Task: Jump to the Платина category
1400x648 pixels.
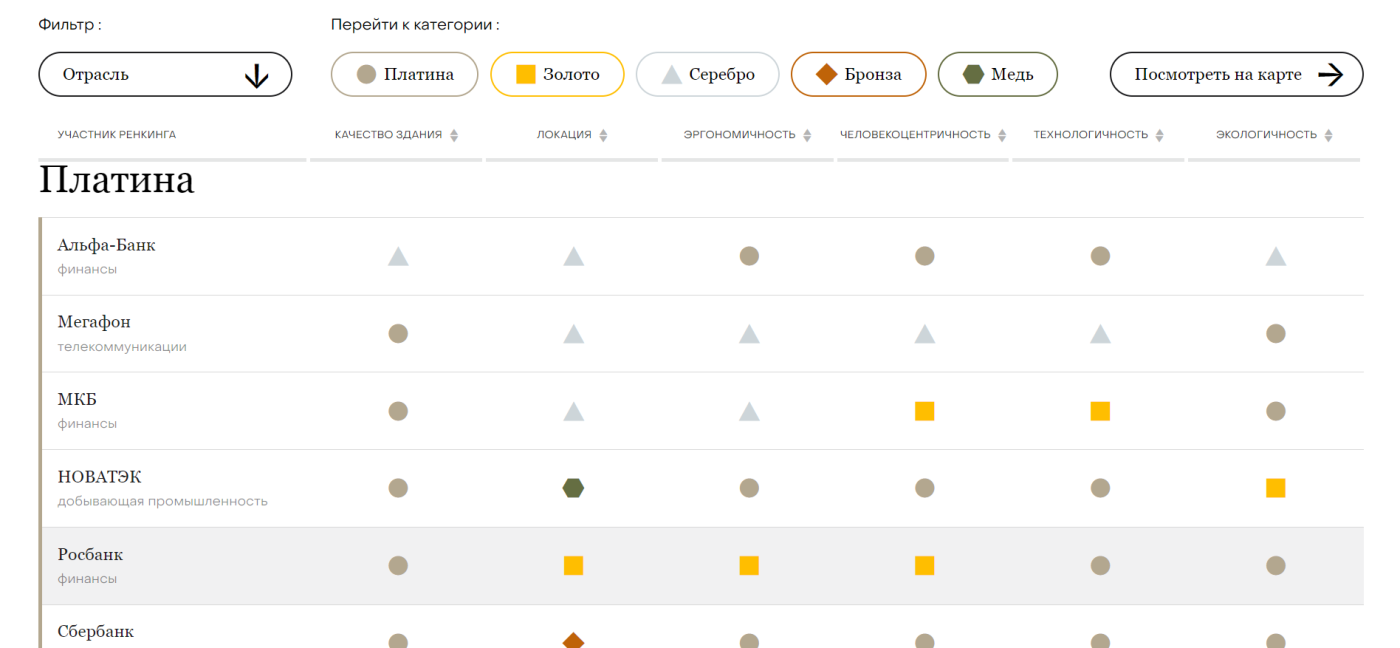Action: tap(405, 75)
